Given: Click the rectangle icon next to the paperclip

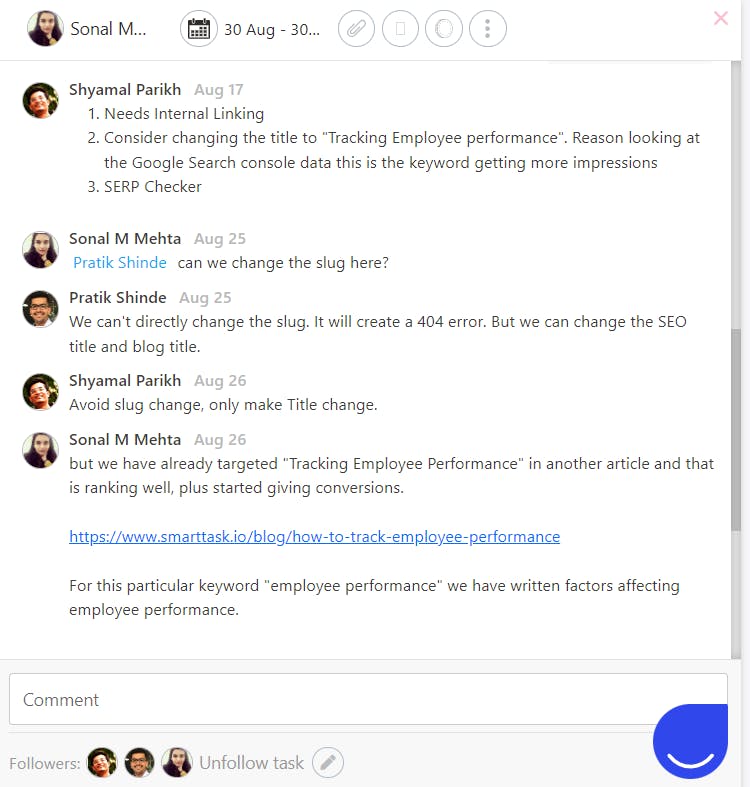Looking at the screenshot, I should click(400, 29).
